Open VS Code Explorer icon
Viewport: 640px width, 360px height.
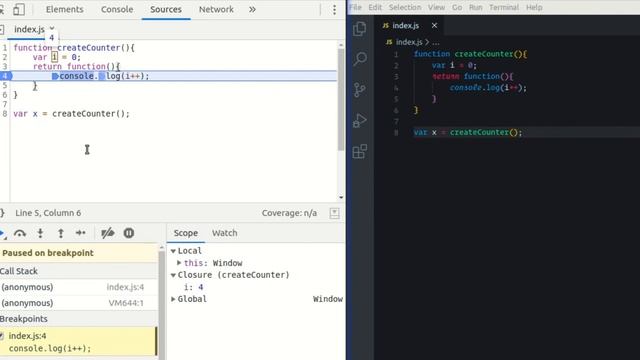coord(360,29)
